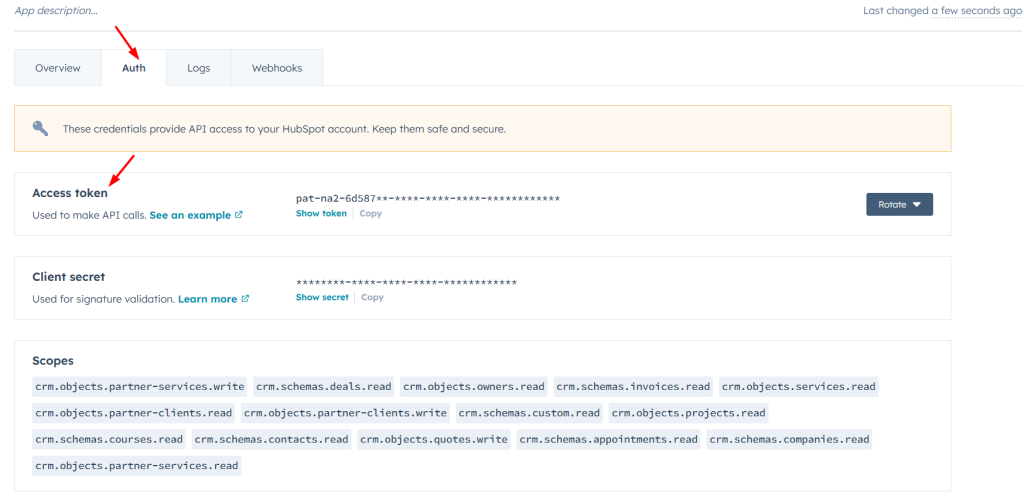Click the masked access token value
Image resolution: width=1024 pixels, height=499 pixels.
click(x=428, y=198)
